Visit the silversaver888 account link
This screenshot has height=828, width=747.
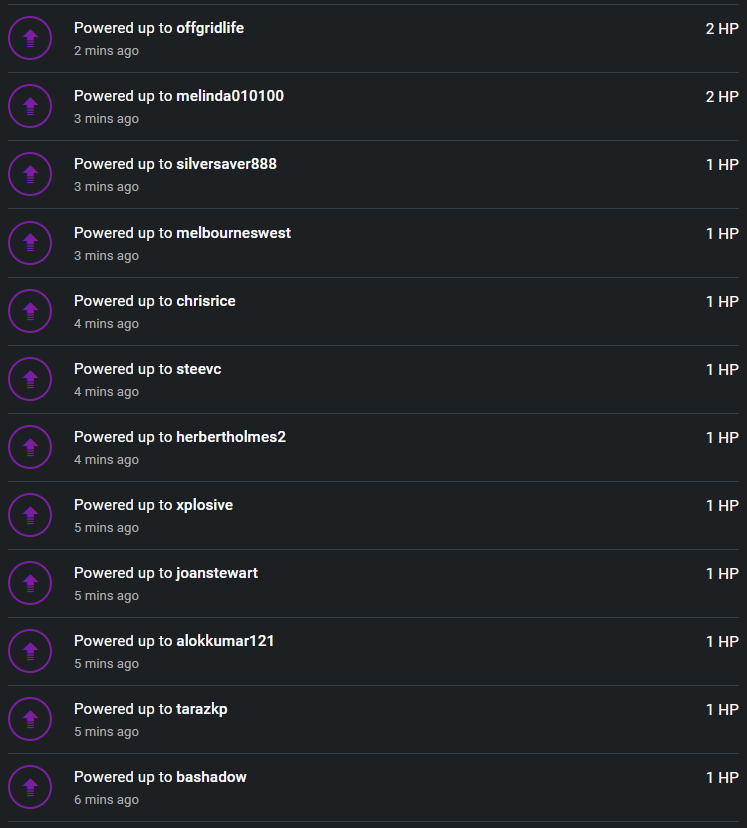tap(226, 164)
